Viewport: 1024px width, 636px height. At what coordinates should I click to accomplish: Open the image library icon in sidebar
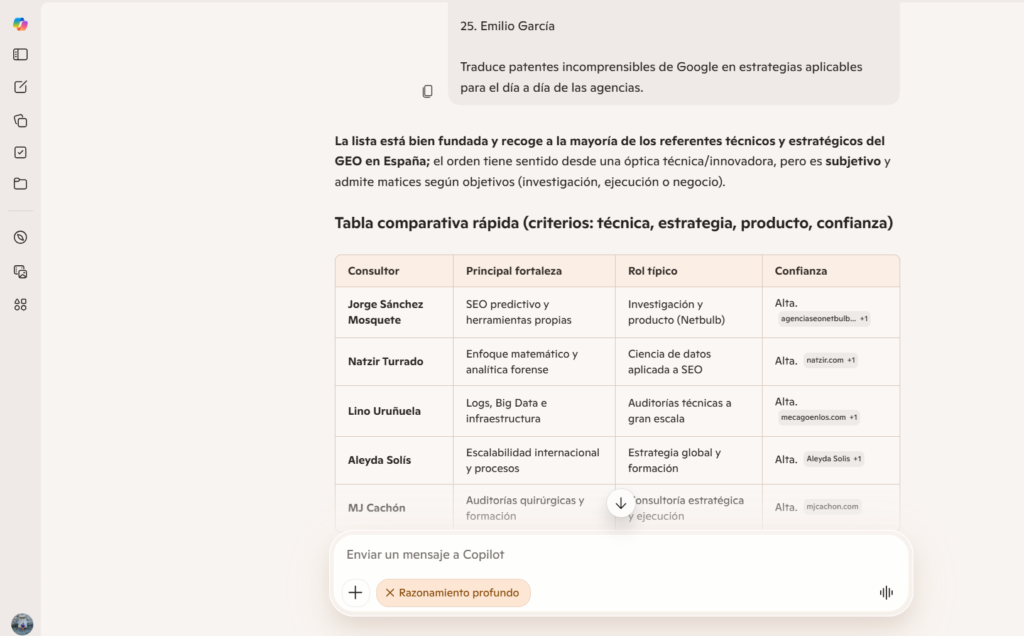point(20,272)
